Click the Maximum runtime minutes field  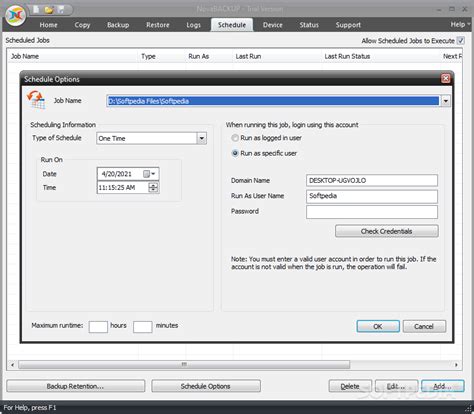click(143, 327)
